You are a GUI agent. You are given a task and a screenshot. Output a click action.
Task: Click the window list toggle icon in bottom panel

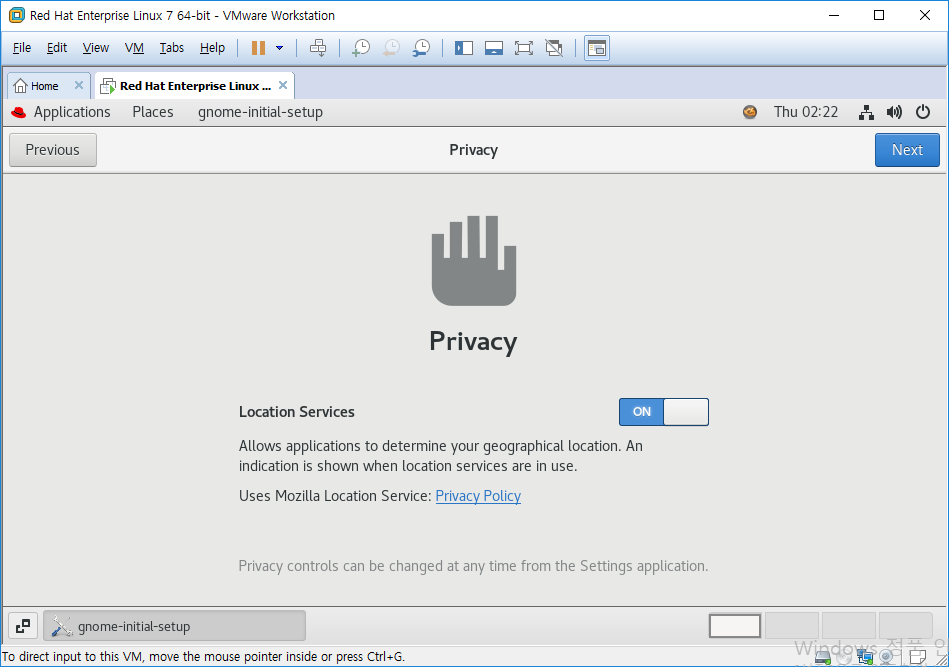click(23, 626)
